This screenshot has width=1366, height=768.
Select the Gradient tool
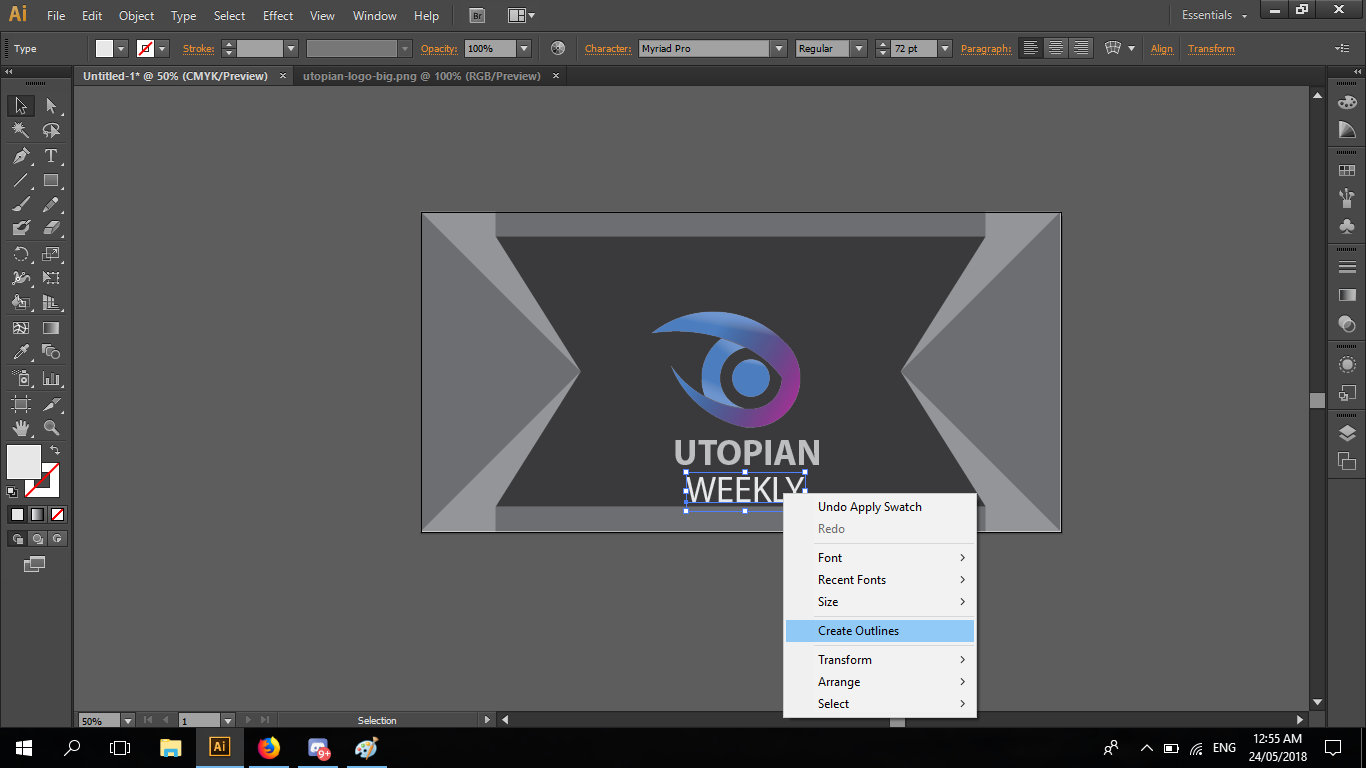51,327
